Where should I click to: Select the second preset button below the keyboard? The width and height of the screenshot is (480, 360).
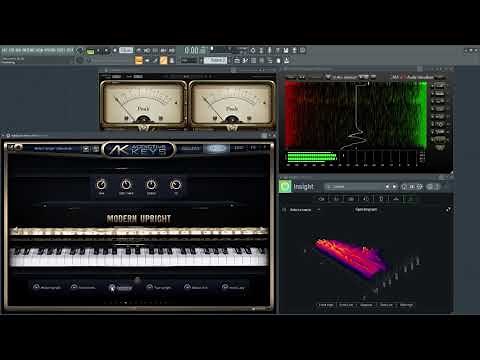tap(84, 287)
